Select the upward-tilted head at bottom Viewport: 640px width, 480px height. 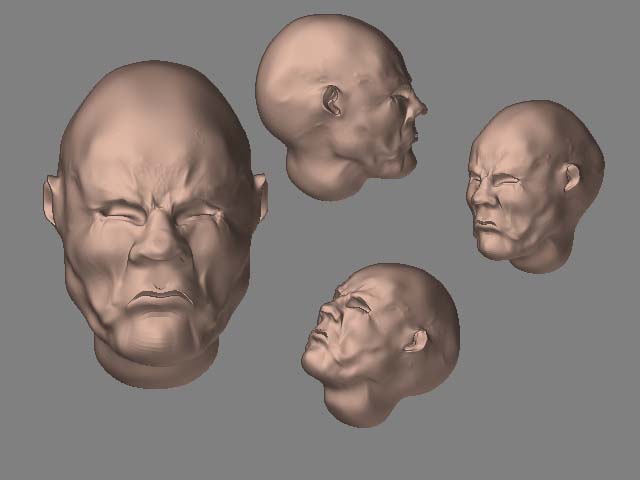pyautogui.click(x=380, y=345)
